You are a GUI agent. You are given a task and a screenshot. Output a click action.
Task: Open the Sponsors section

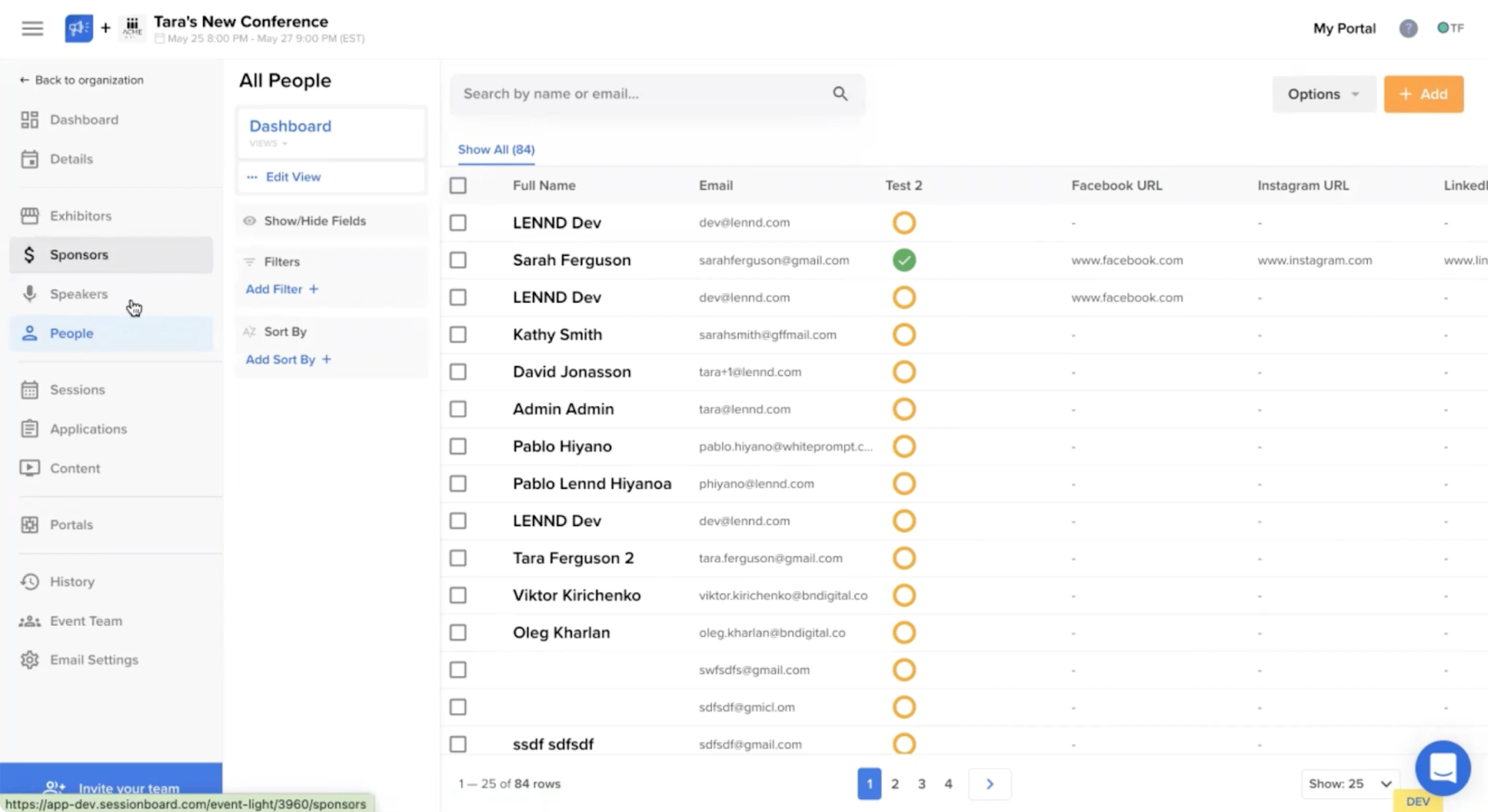coord(79,255)
